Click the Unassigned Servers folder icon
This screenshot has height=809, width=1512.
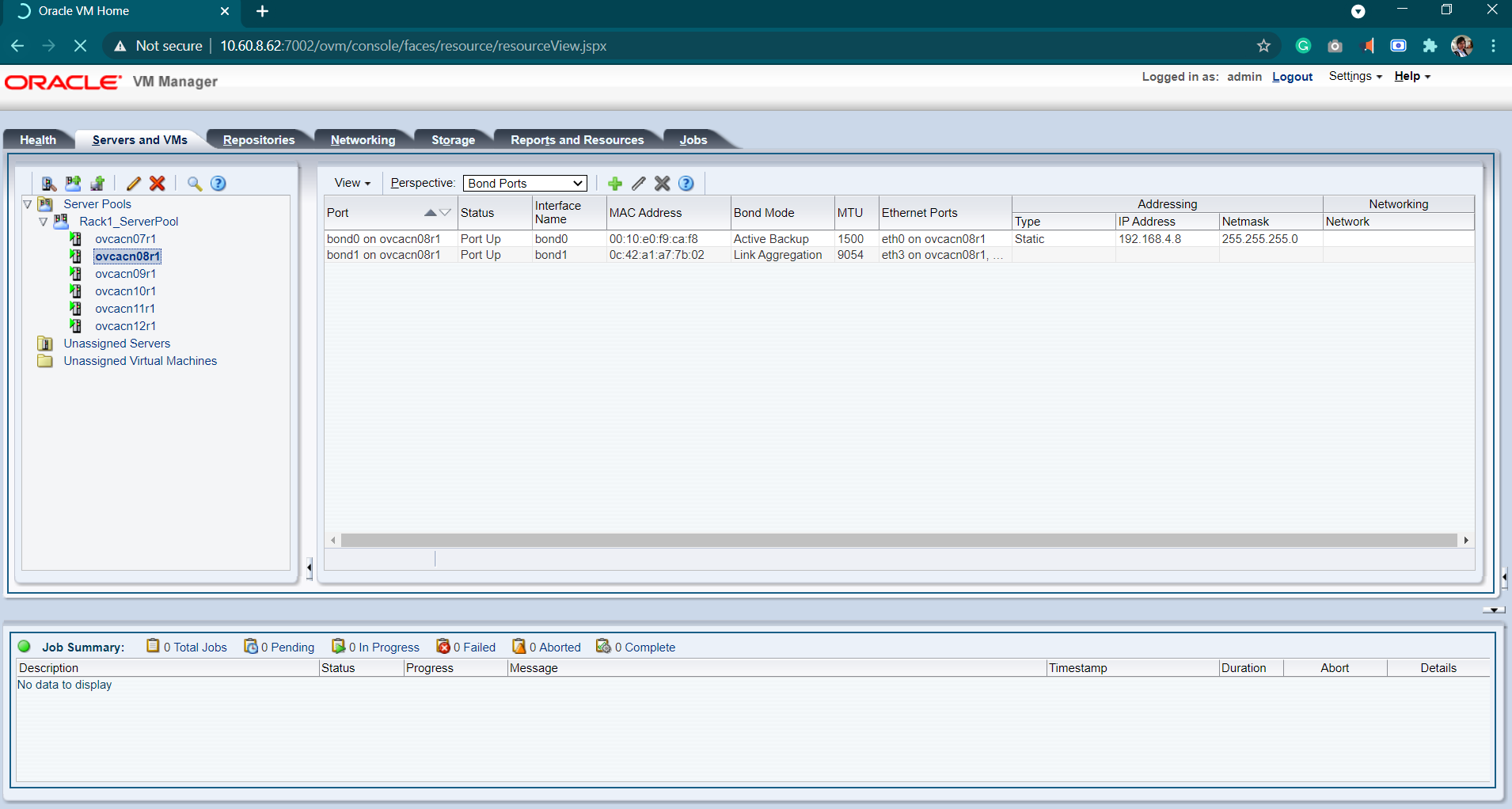pyautogui.click(x=45, y=344)
